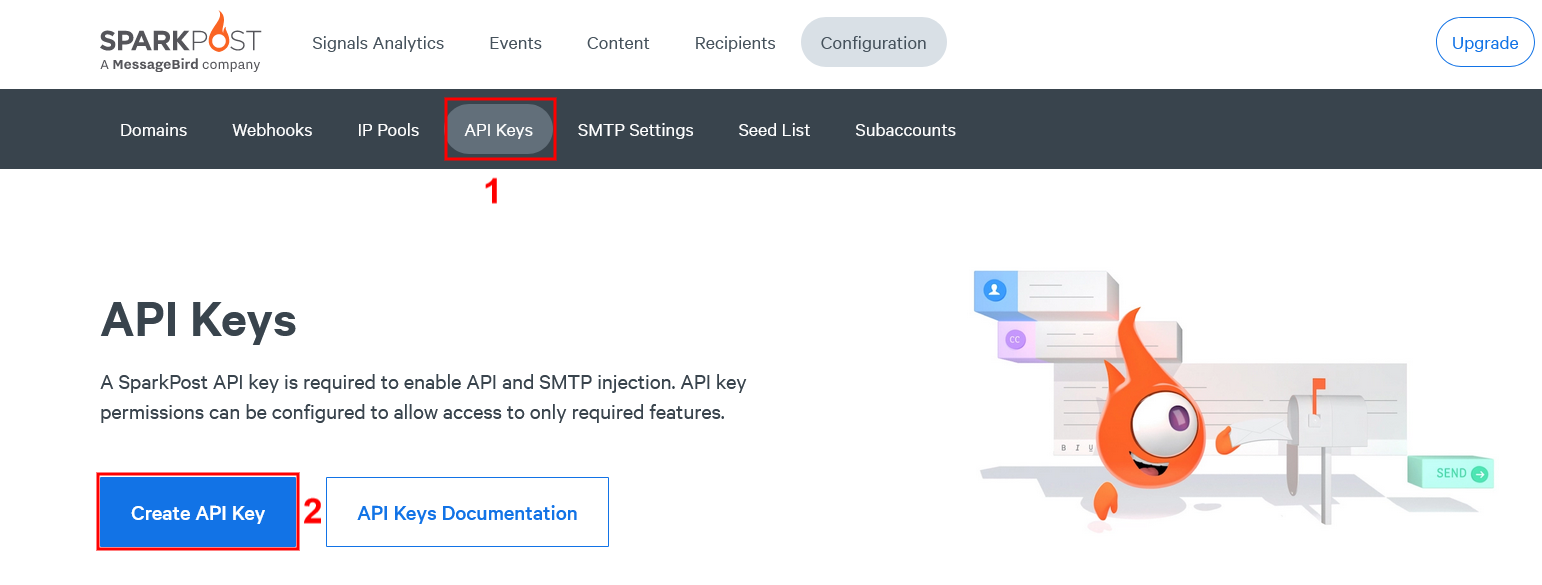
Task: Click the API Keys page heading
Action: tap(198, 321)
